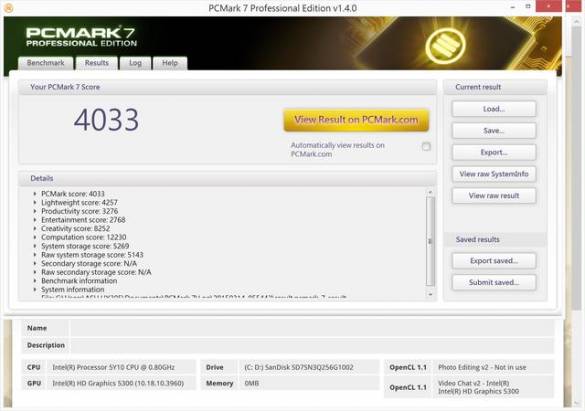The height and width of the screenshot is (411, 585).
Task: Click View Result on PCMark.com button
Action: [x=356, y=120]
